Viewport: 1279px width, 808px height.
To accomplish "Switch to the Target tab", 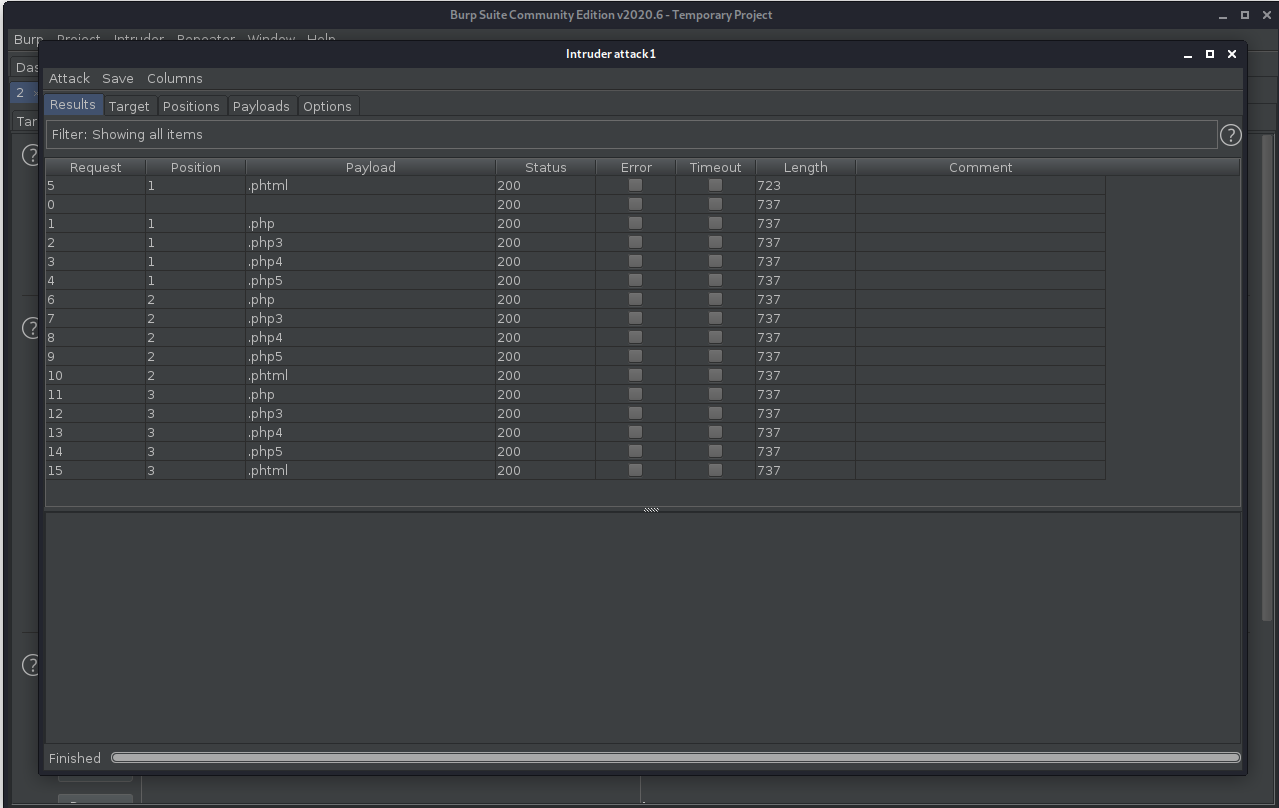I will [129, 106].
